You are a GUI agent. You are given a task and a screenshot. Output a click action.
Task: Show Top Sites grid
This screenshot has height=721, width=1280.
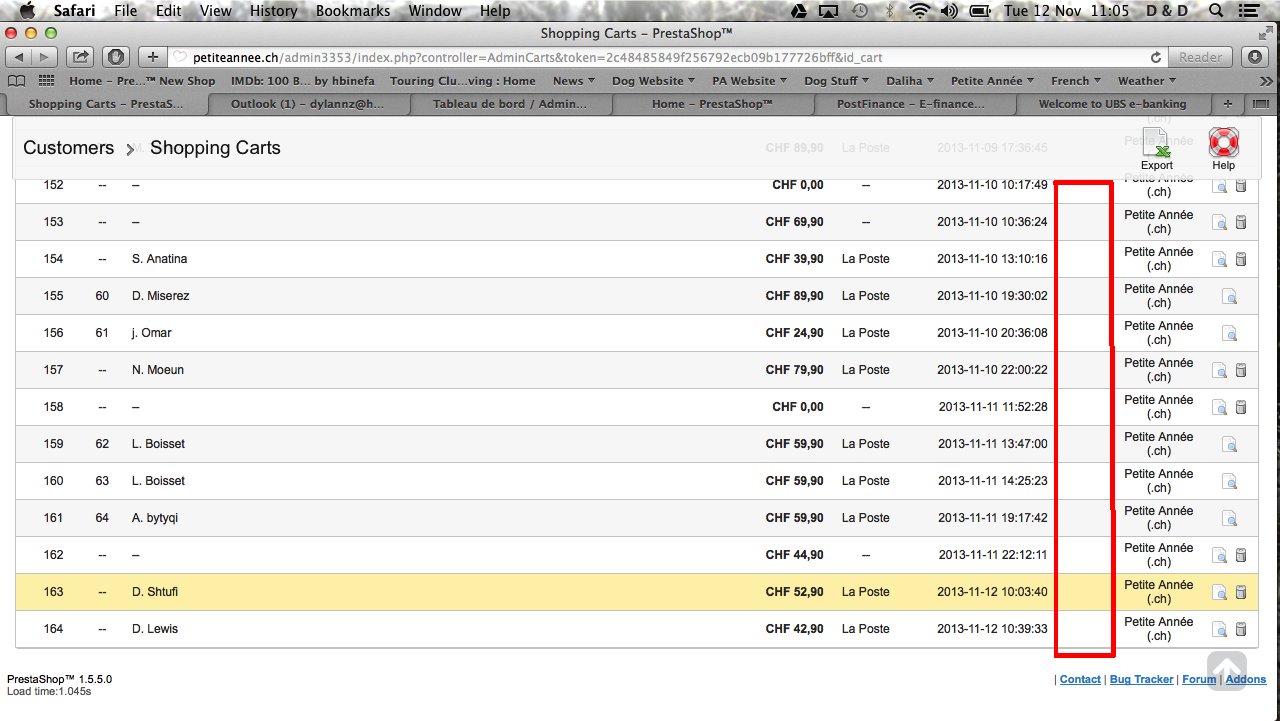point(47,81)
